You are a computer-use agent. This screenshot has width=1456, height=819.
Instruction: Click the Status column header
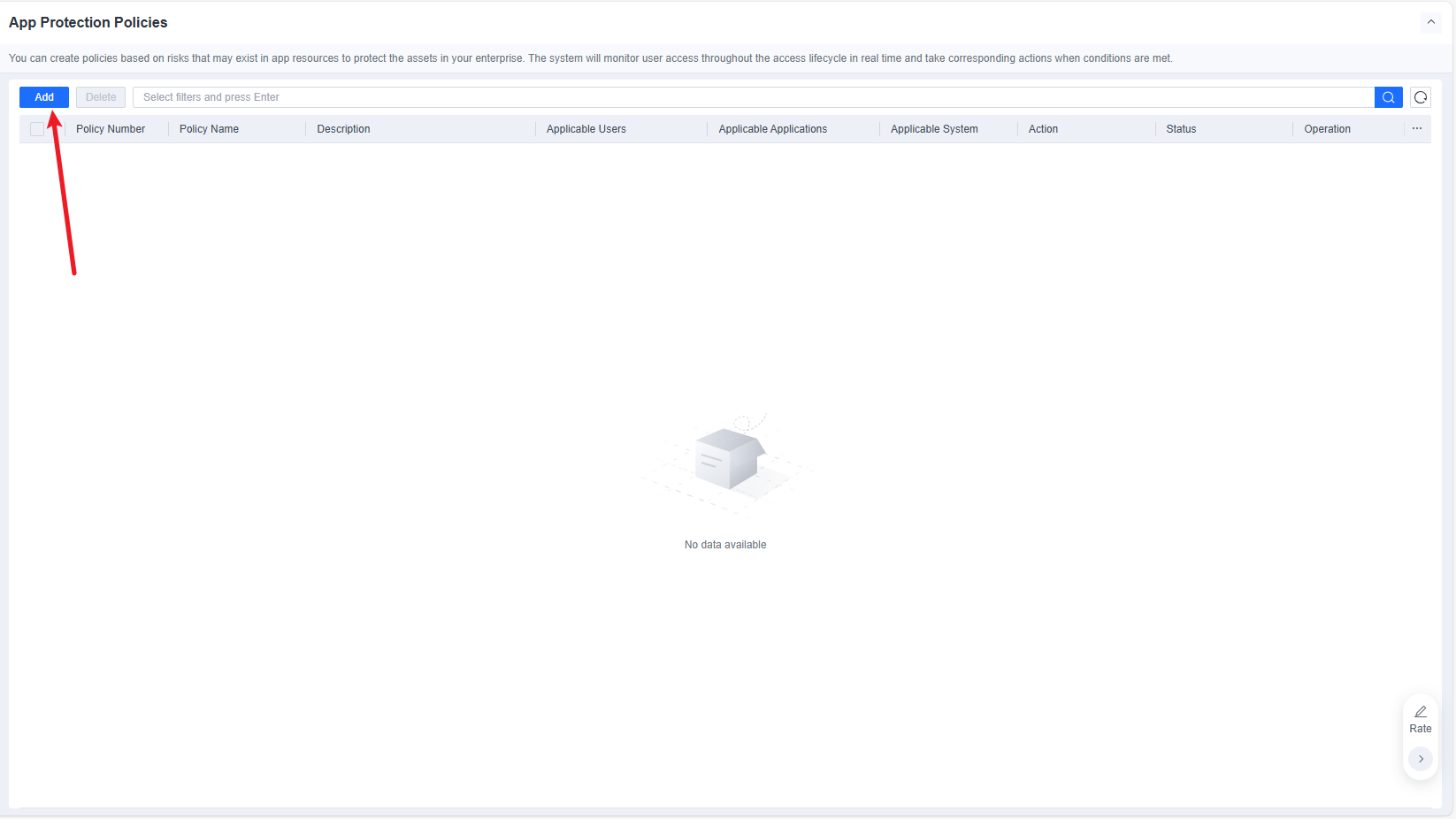1181,129
